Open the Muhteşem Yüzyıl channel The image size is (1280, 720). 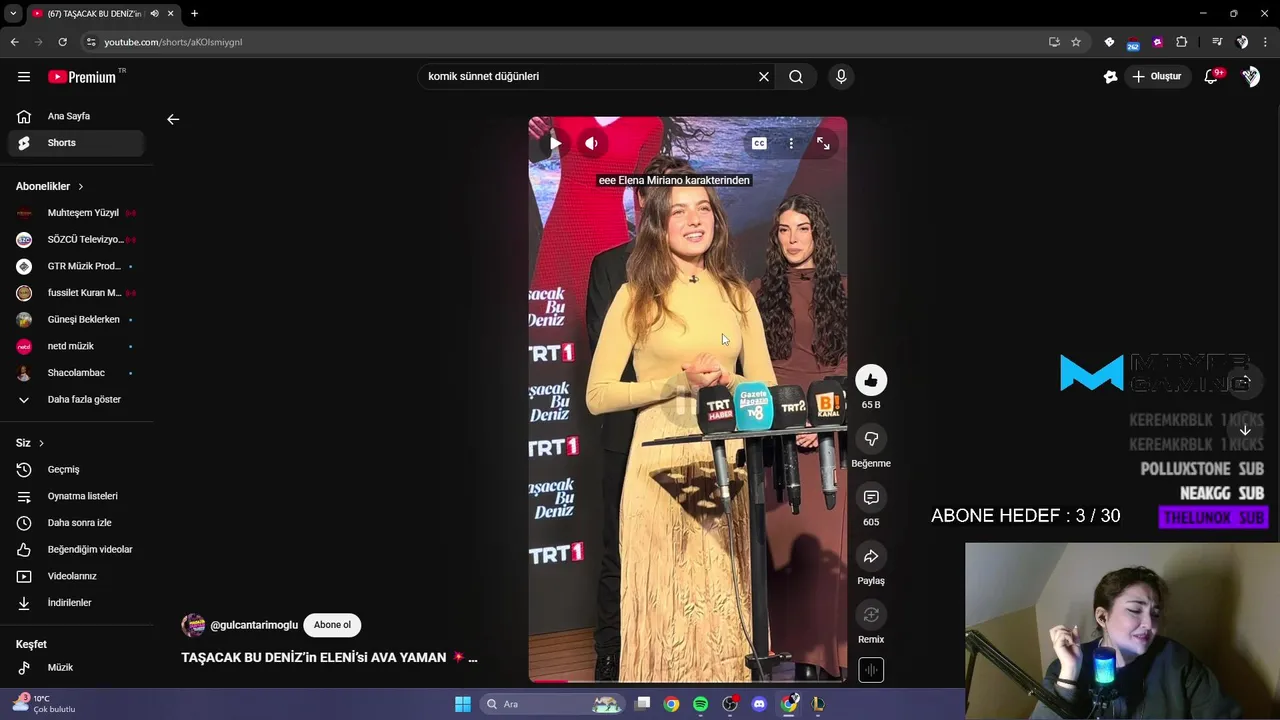tap(76, 213)
